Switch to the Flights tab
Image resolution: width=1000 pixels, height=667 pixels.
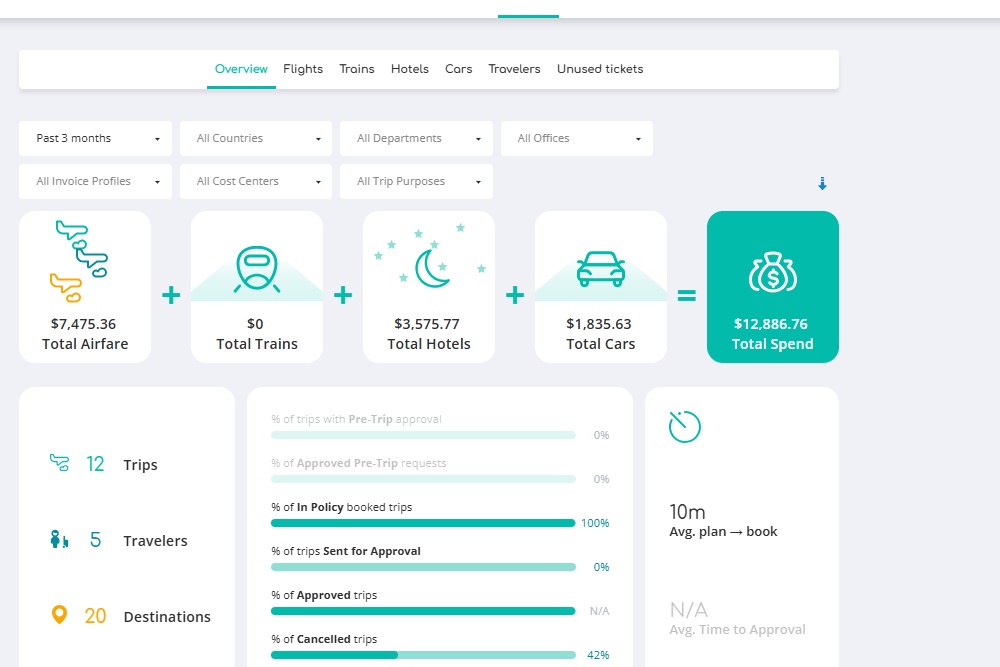coord(303,69)
